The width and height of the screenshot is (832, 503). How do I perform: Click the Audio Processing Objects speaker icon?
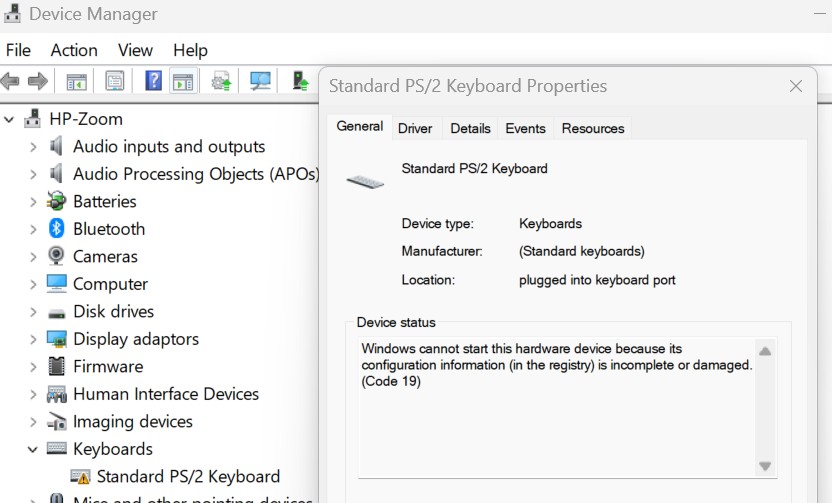(x=56, y=174)
